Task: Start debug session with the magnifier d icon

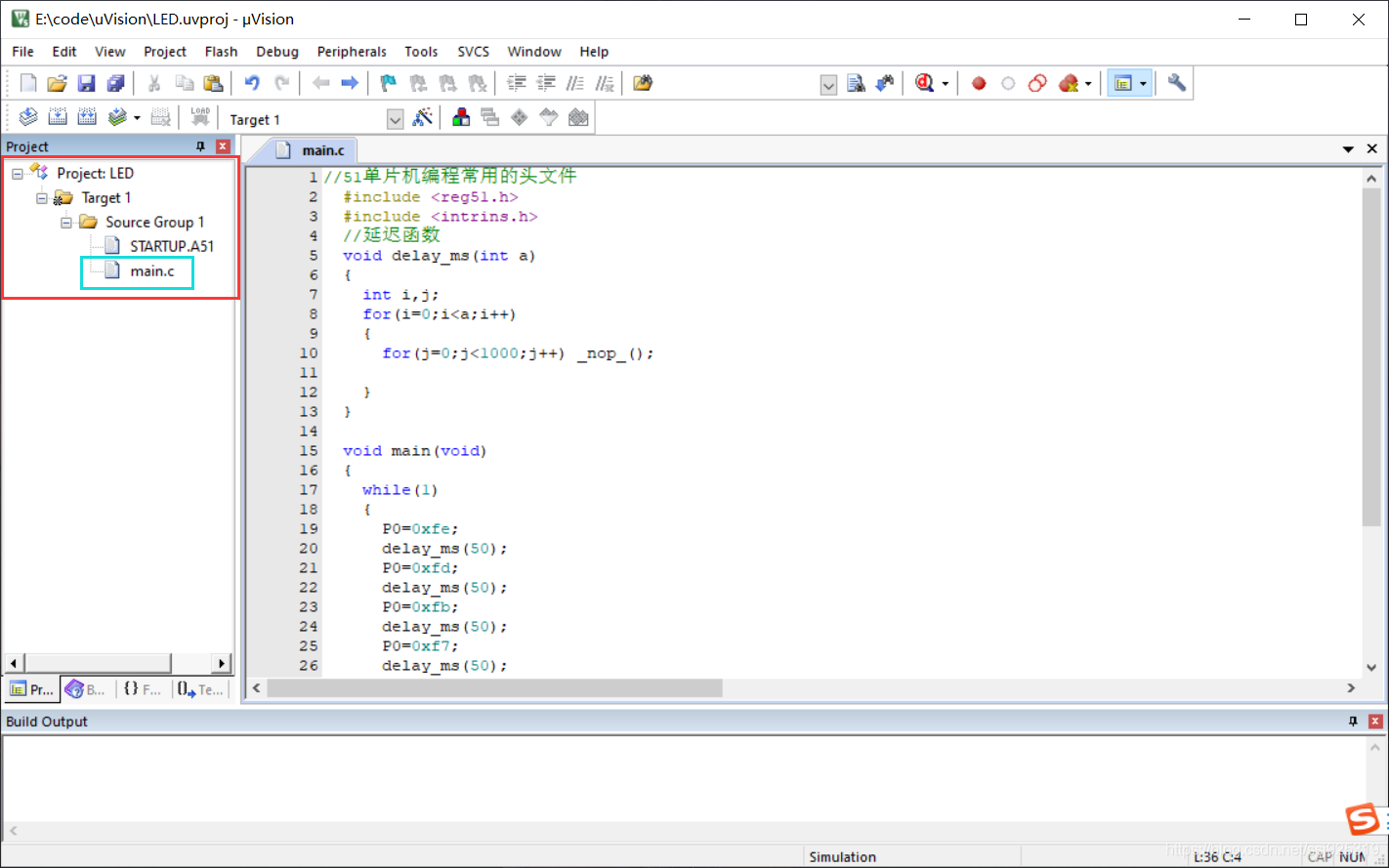Action: pyautogui.click(x=924, y=84)
